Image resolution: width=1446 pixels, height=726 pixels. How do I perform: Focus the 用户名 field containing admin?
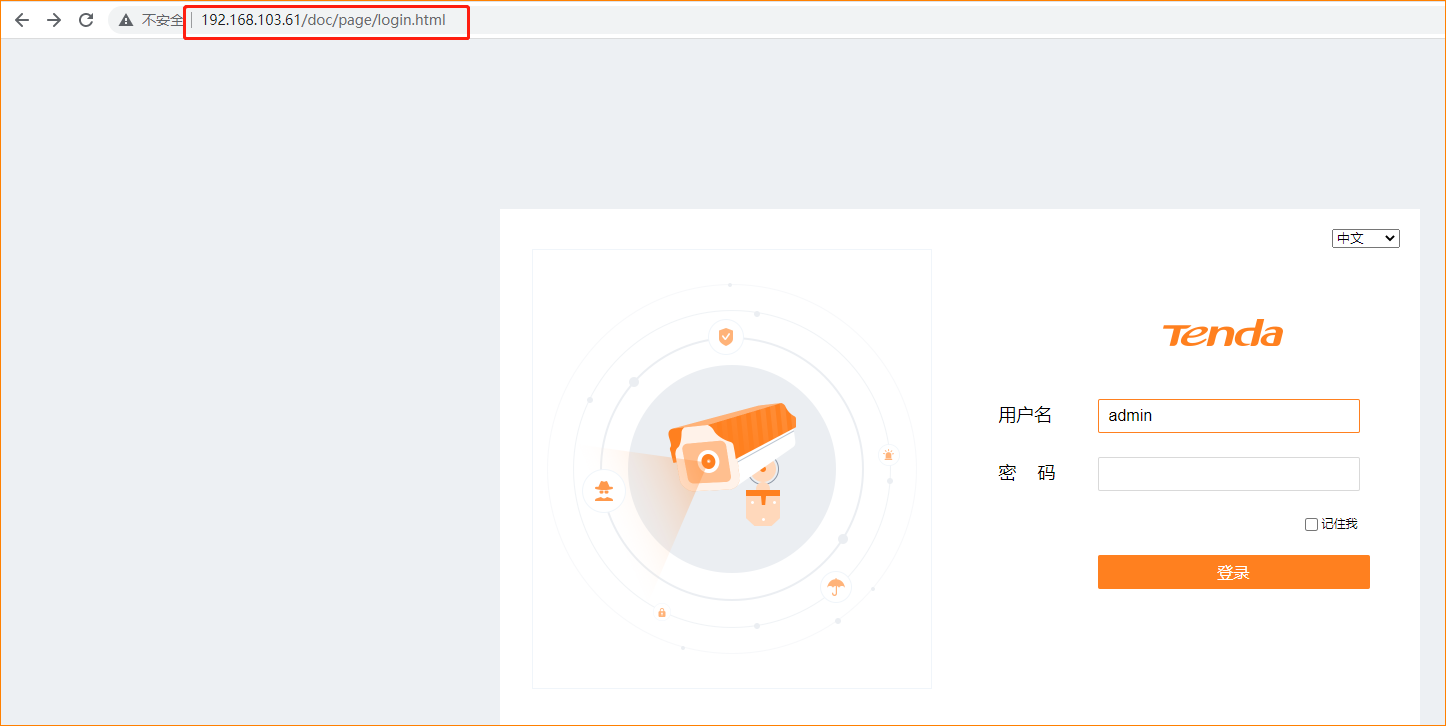click(x=1228, y=416)
